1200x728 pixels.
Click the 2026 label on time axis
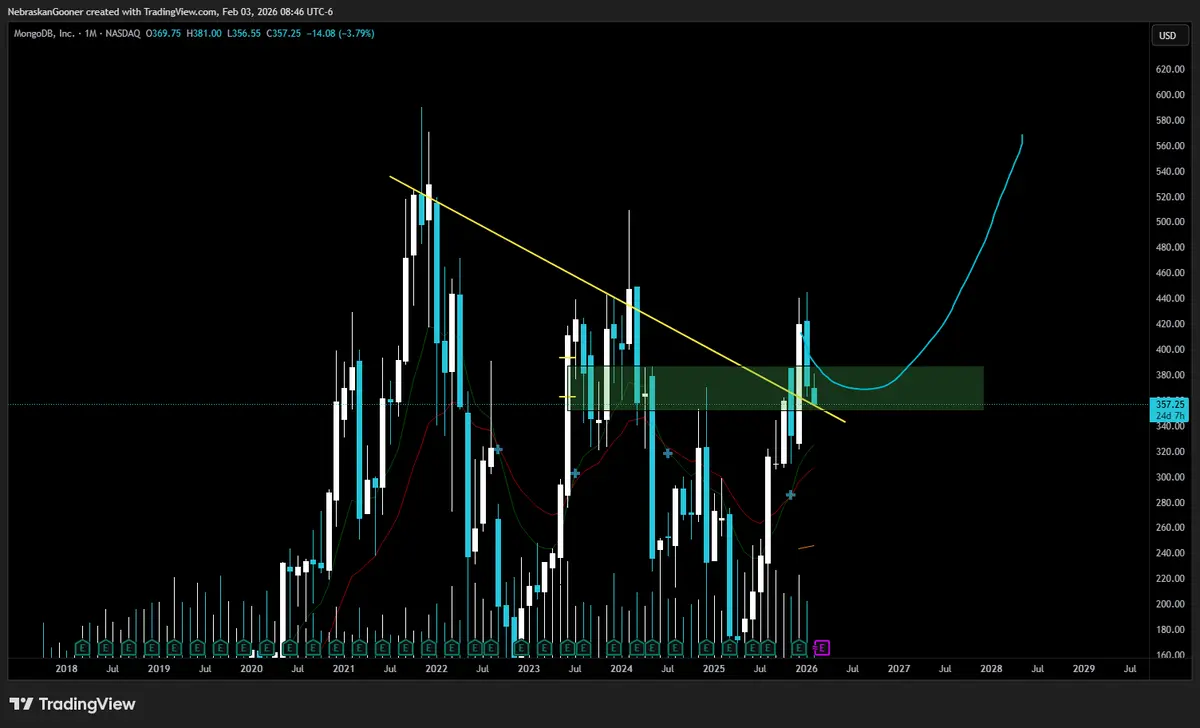[806, 668]
